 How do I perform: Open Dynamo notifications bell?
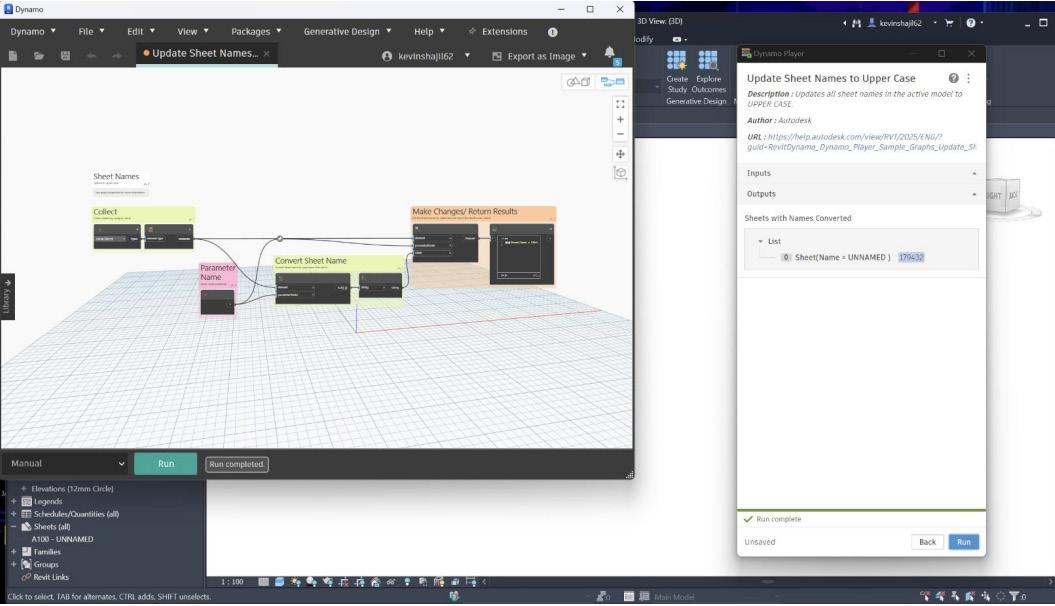610,54
